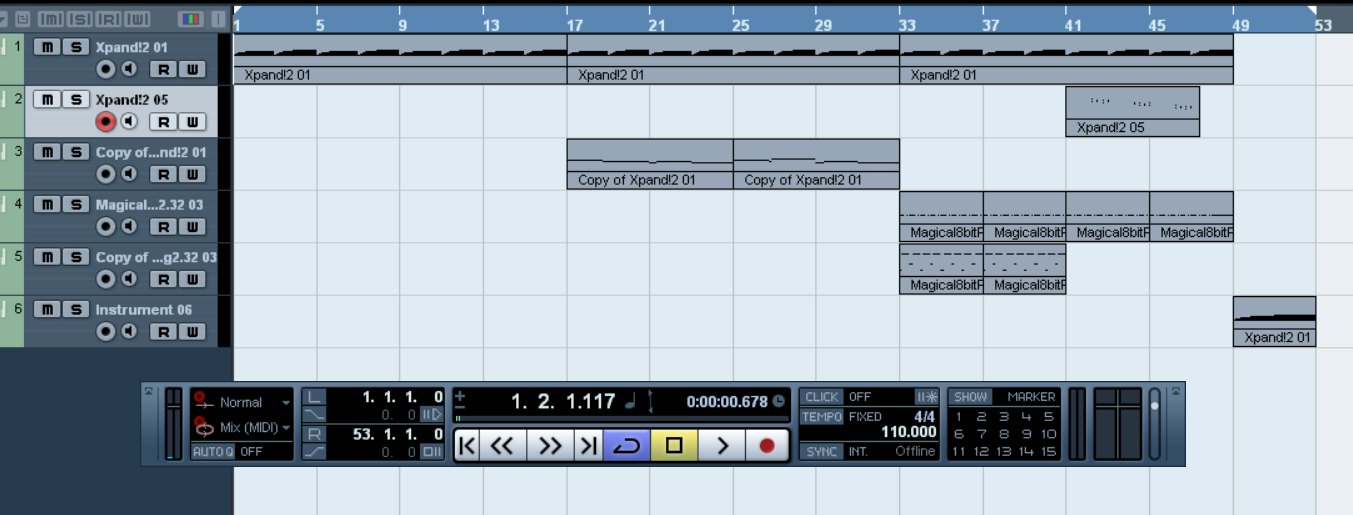Enable Write automation on Xpand!2 01 track
Viewport: 1353px width, 515px height.
point(193,69)
